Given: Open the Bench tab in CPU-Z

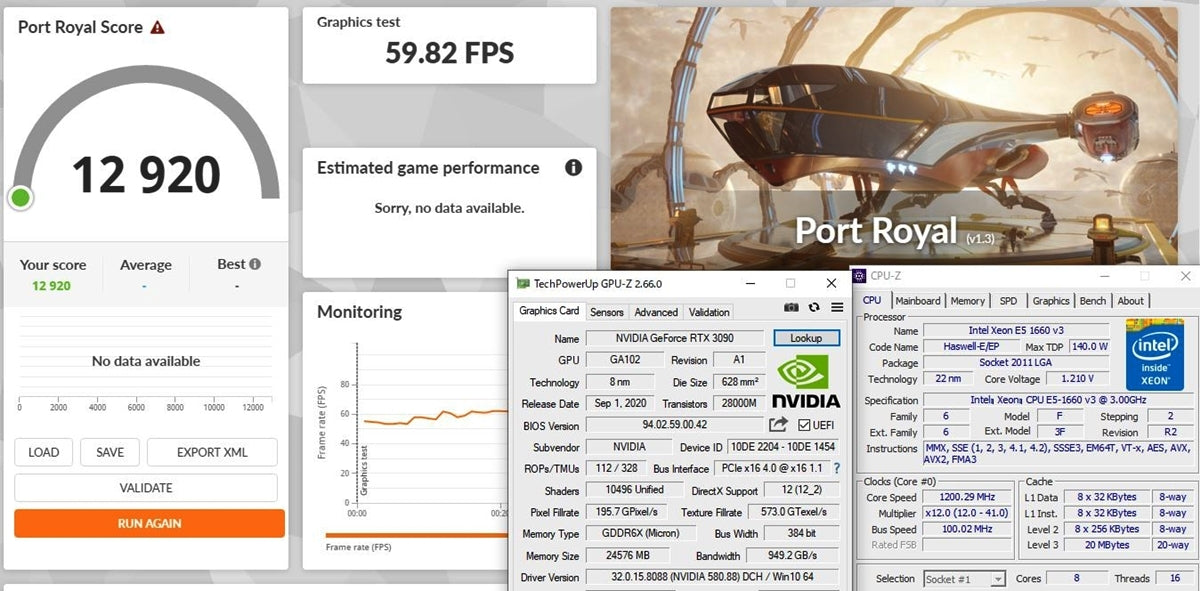Looking at the screenshot, I should tap(1092, 300).
